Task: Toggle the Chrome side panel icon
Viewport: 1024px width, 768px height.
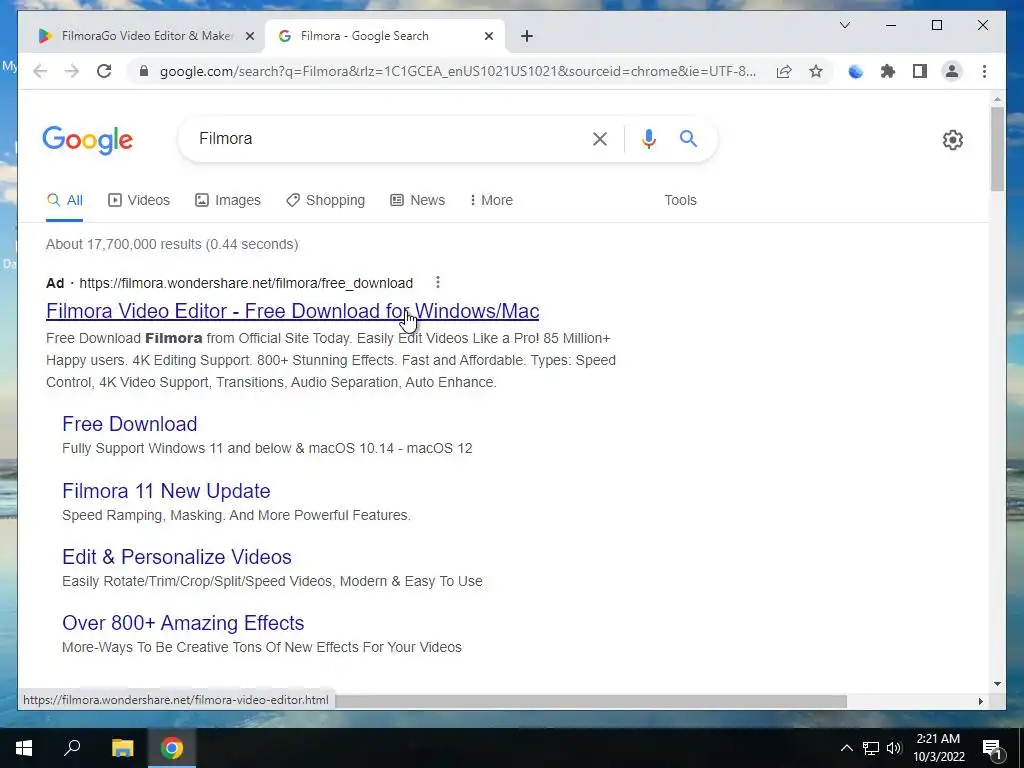Action: coord(920,71)
